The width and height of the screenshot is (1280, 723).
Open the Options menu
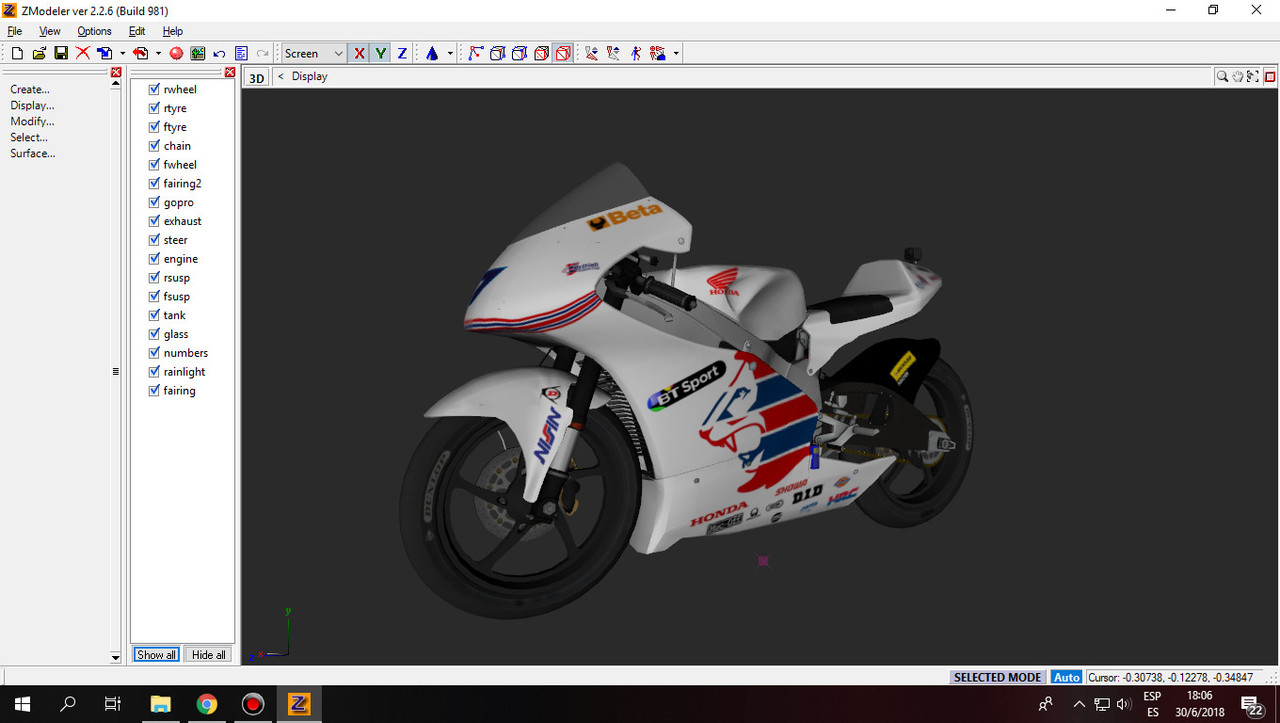94,31
